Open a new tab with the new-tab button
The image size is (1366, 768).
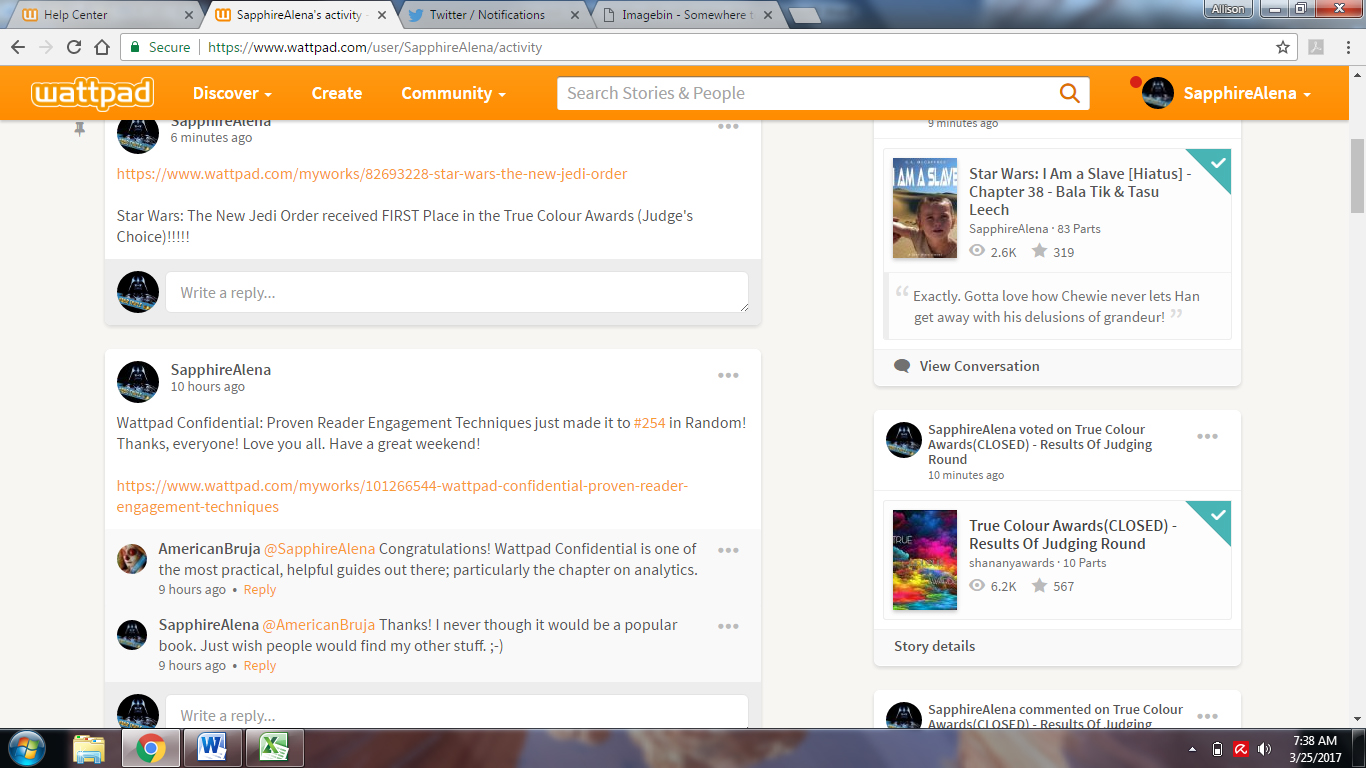click(x=805, y=15)
